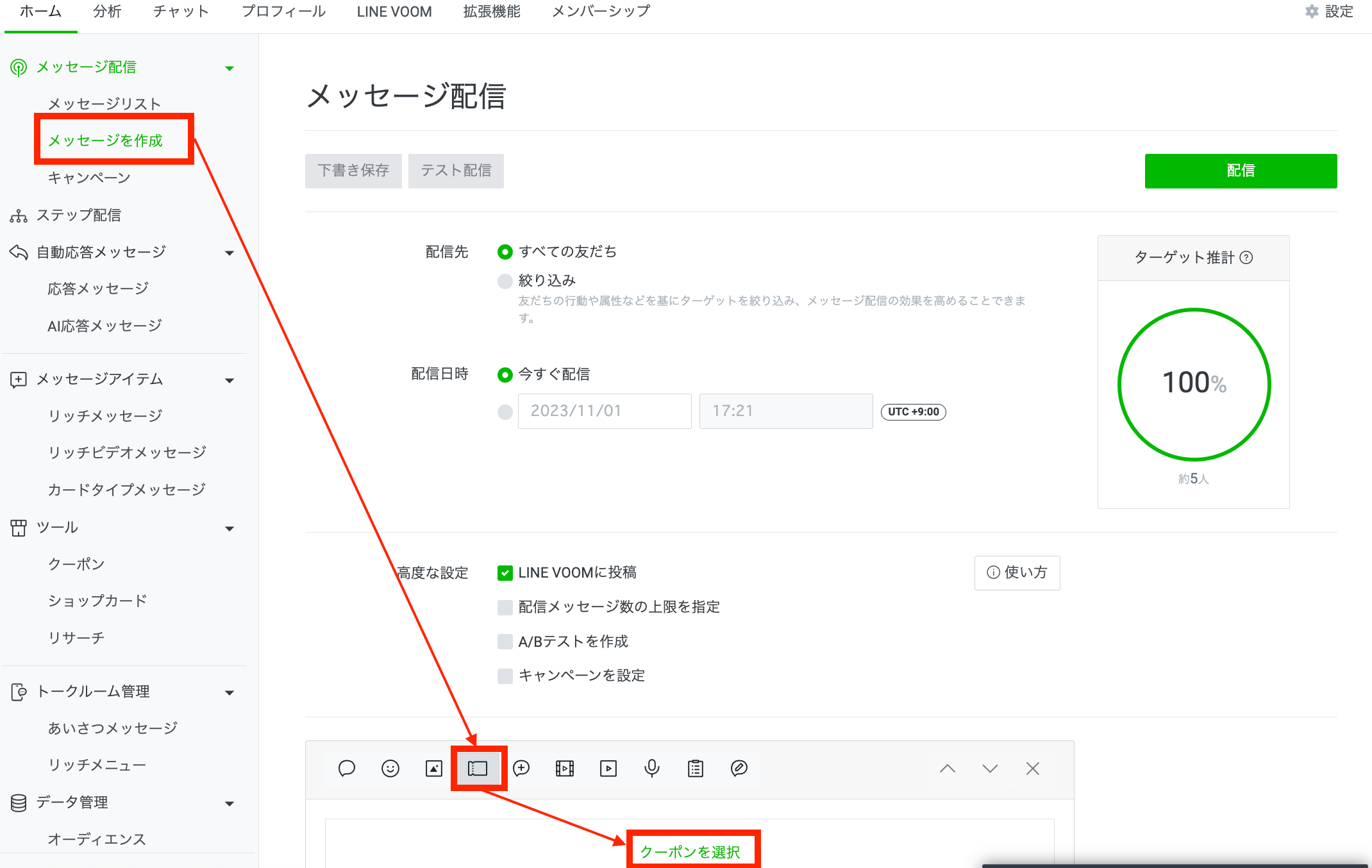Open the LINE VOOM tab
This screenshot has width=1372, height=868.
(x=394, y=12)
